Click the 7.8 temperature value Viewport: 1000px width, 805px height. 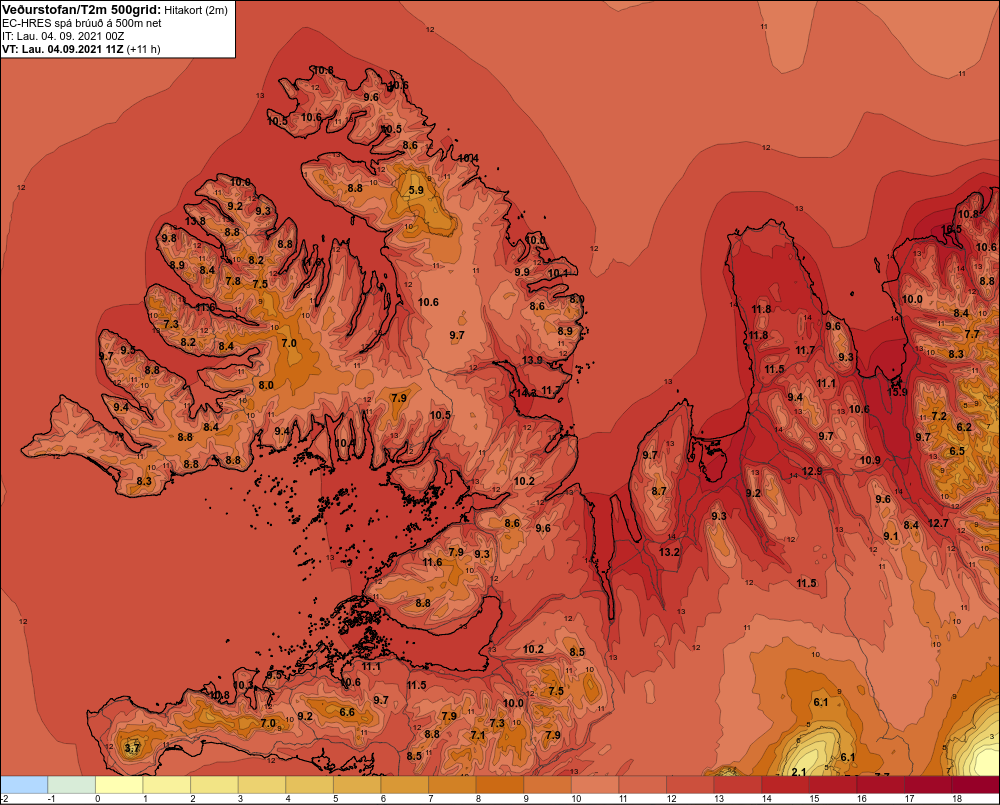[x=233, y=281]
